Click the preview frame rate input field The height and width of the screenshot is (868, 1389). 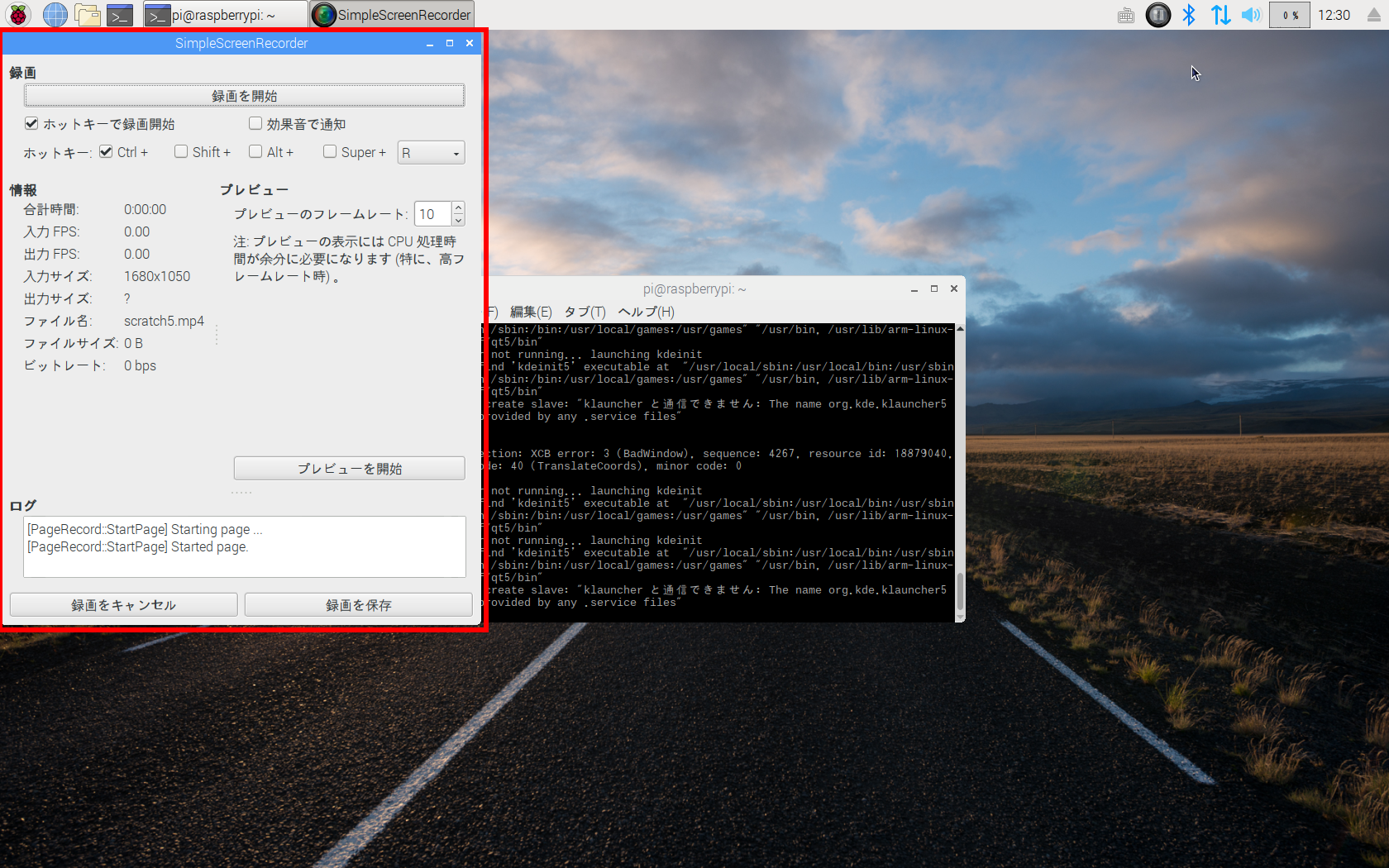432,214
